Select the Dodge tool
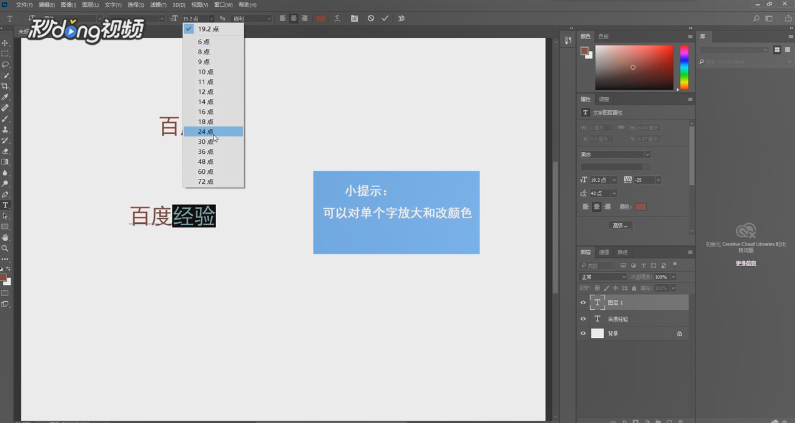The width and height of the screenshot is (795, 423). 5,184
